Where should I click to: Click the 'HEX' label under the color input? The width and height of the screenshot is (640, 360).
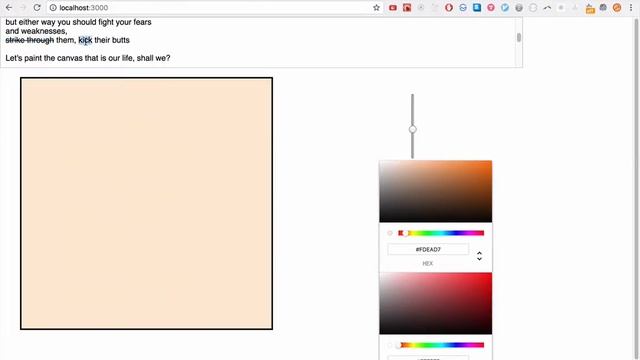click(x=427, y=264)
